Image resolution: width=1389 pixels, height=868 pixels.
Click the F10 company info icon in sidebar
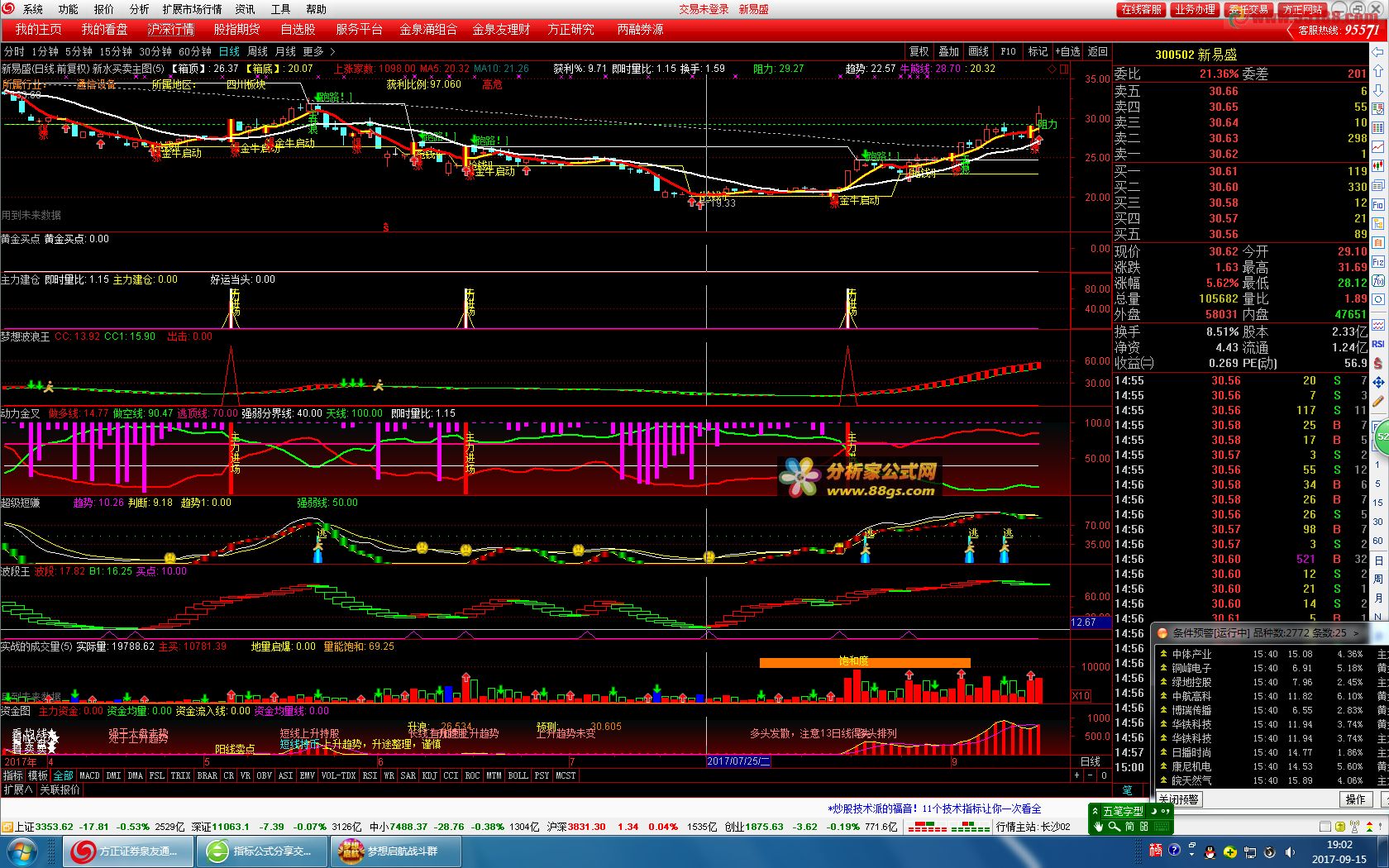coord(1378,204)
